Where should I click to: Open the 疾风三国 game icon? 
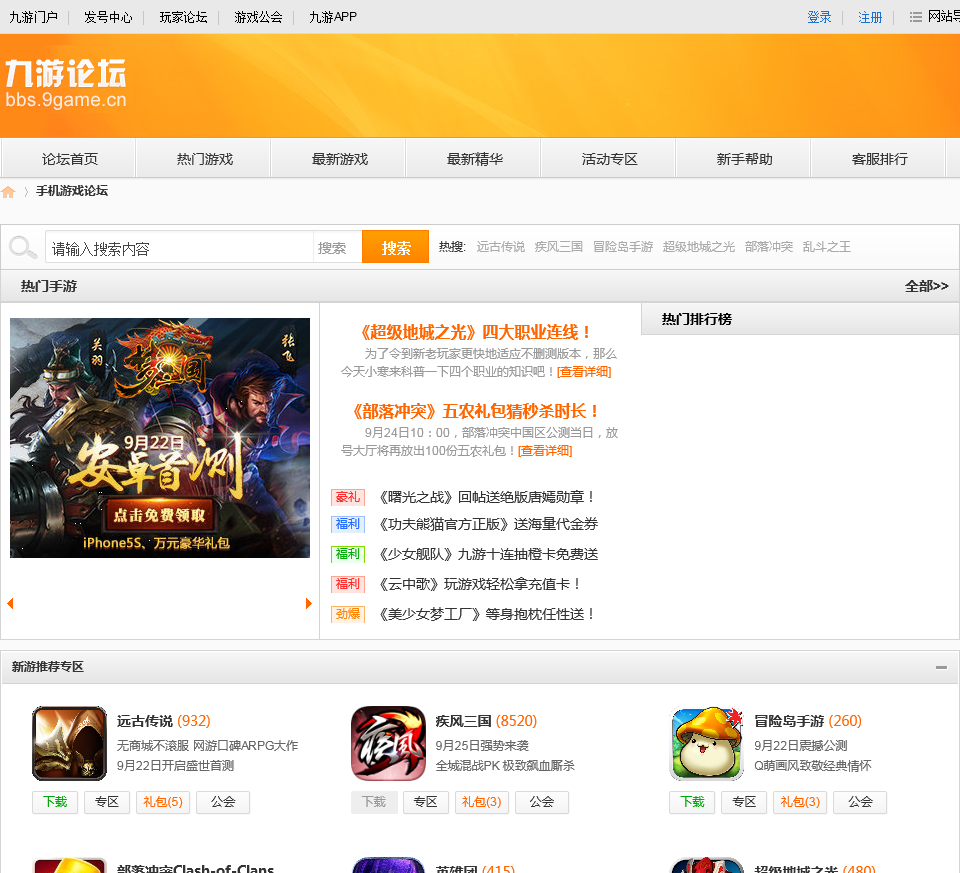coord(388,743)
